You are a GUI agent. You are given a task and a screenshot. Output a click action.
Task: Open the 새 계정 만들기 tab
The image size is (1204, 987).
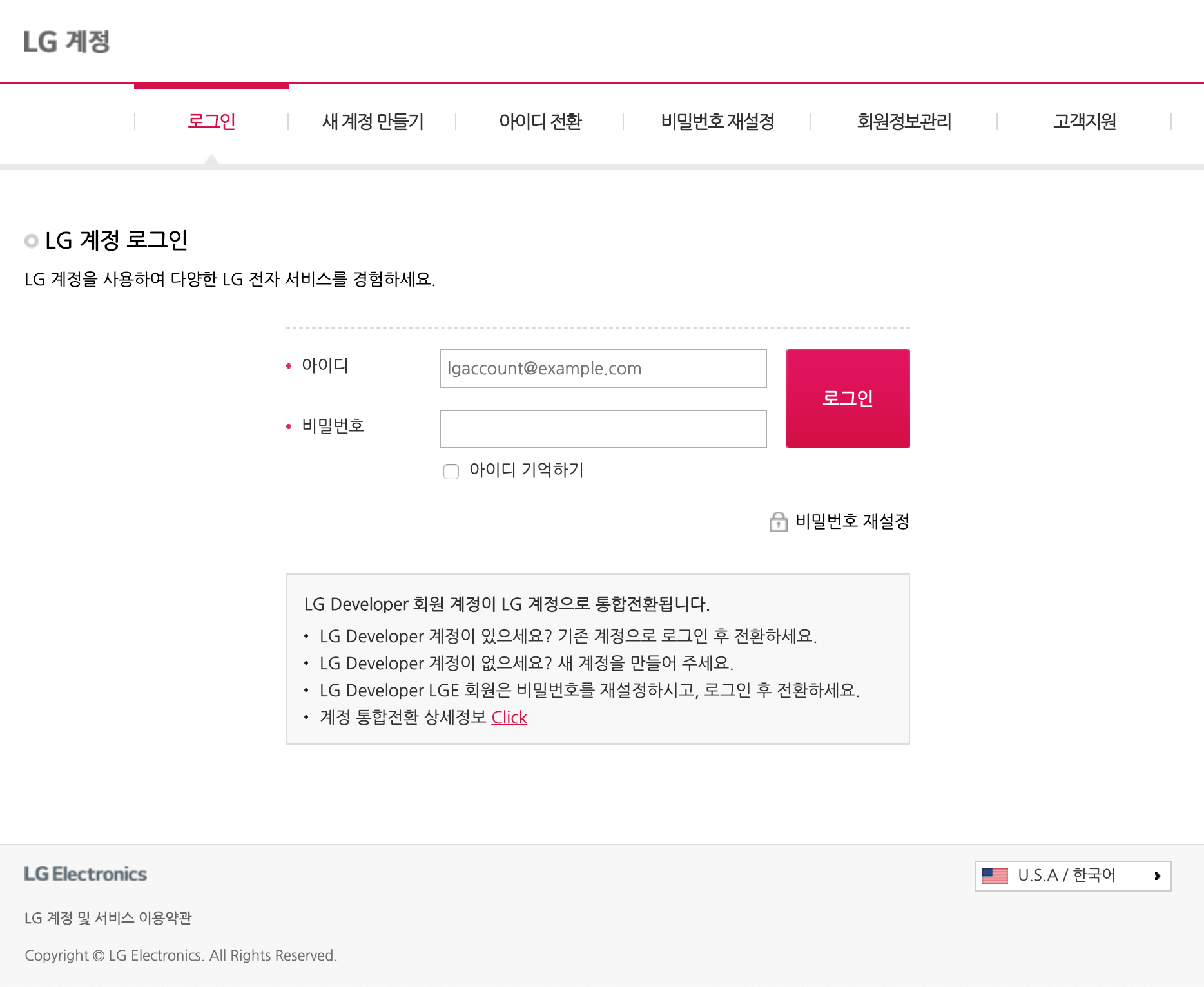pos(373,121)
